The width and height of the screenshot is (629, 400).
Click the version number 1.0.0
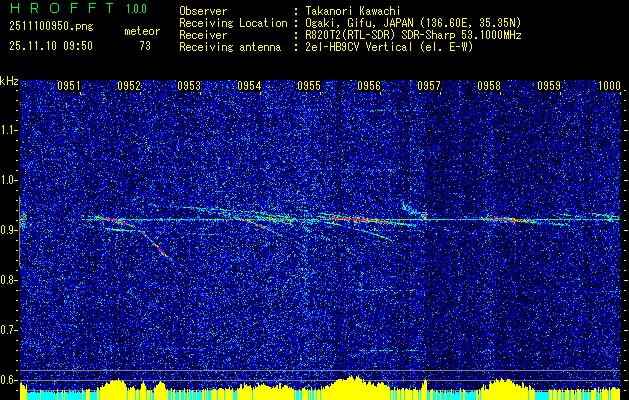(x=136, y=9)
